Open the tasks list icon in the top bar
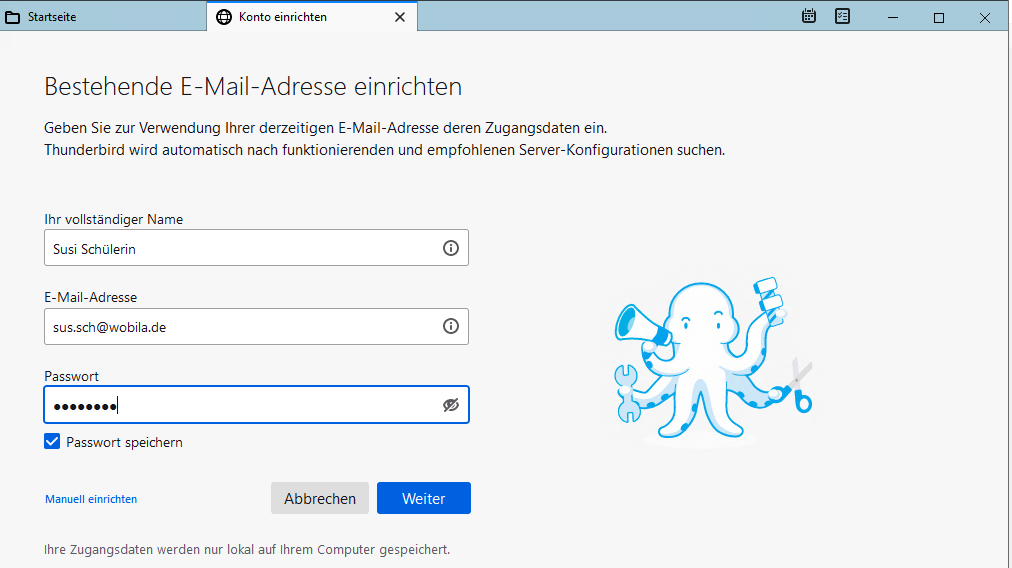This screenshot has height=568, width=1012. (x=842, y=16)
